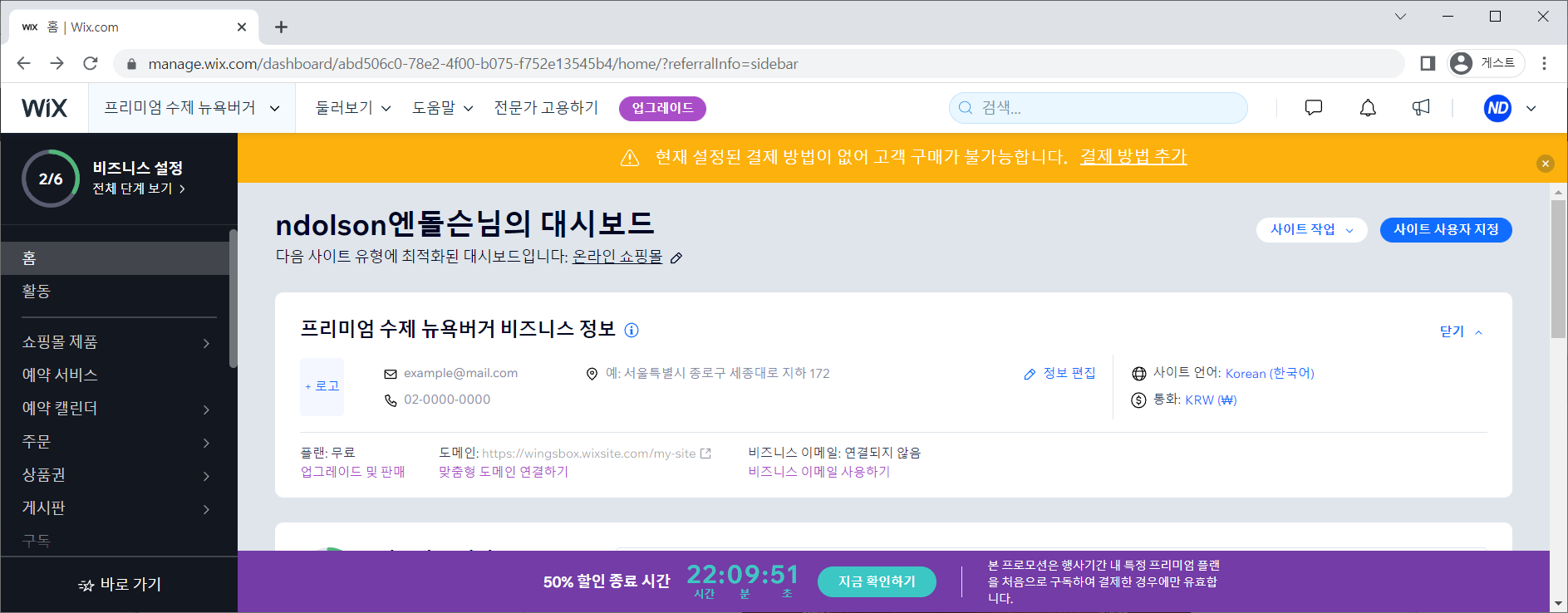Click the 온라인 쇼핑몰 site type link
Viewport: 1568px width, 613px height.
tap(617, 257)
